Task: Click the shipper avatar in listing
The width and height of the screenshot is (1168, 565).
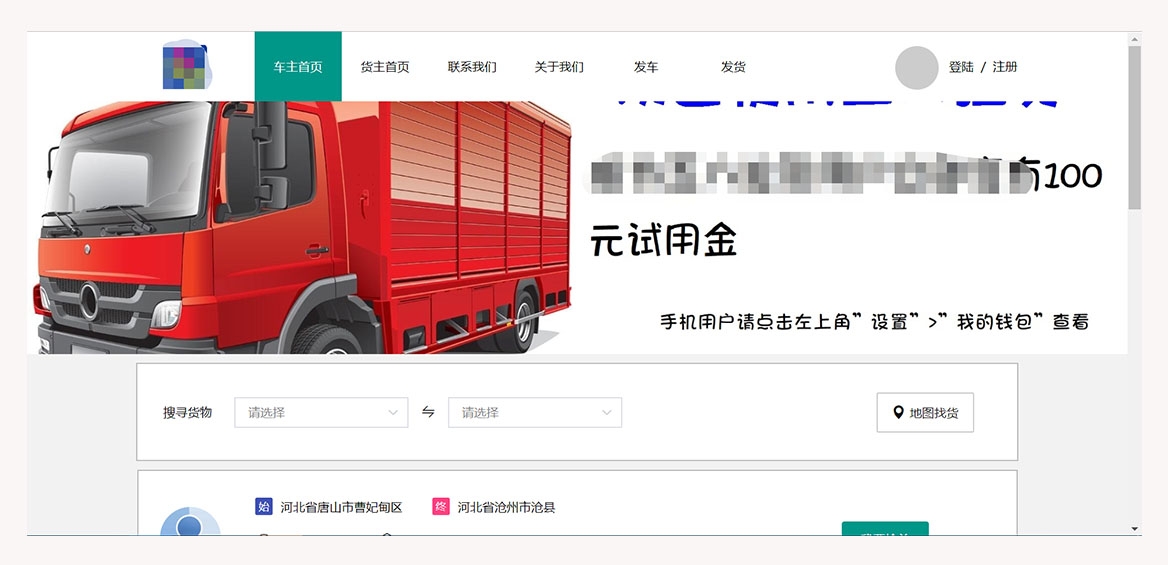Action: 190,522
